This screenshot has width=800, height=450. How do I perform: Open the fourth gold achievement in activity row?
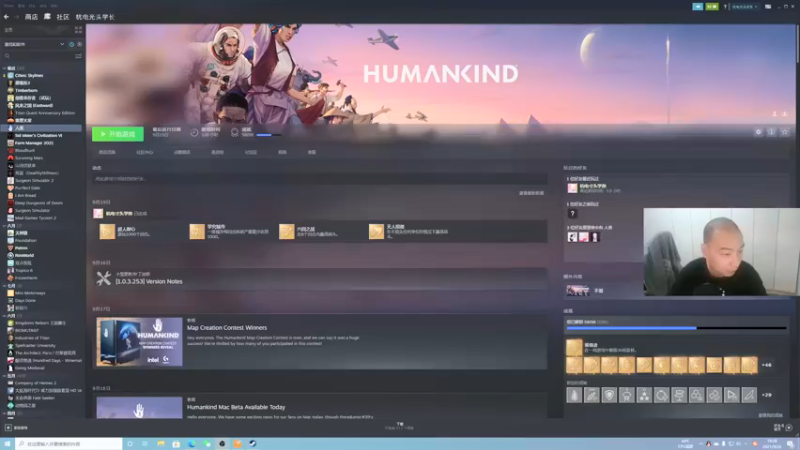pyautogui.click(x=377, y=232)
